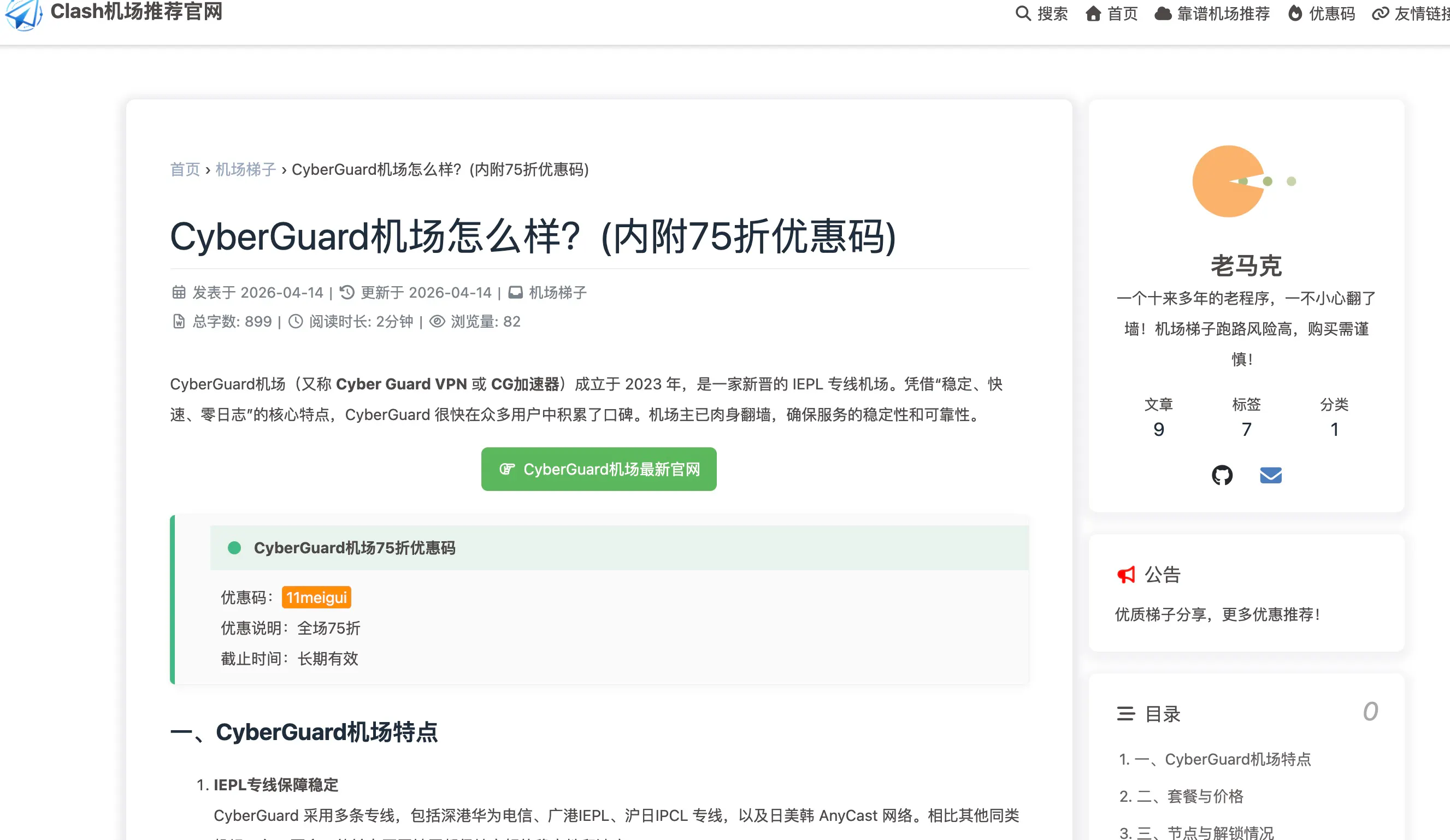The image size is (1450, 840).
Task: Click the table of contents progress number
Action: [x=1370, y=712]
